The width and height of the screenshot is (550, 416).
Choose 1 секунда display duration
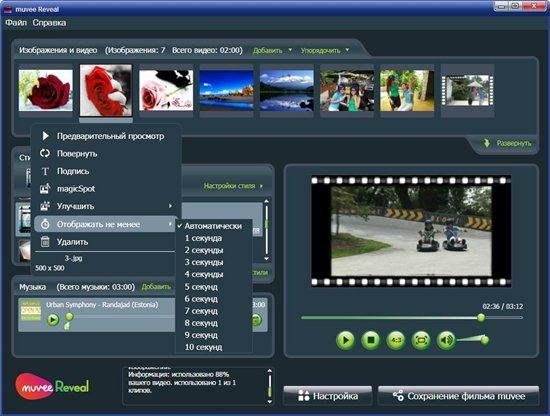(x=203, y=238)
